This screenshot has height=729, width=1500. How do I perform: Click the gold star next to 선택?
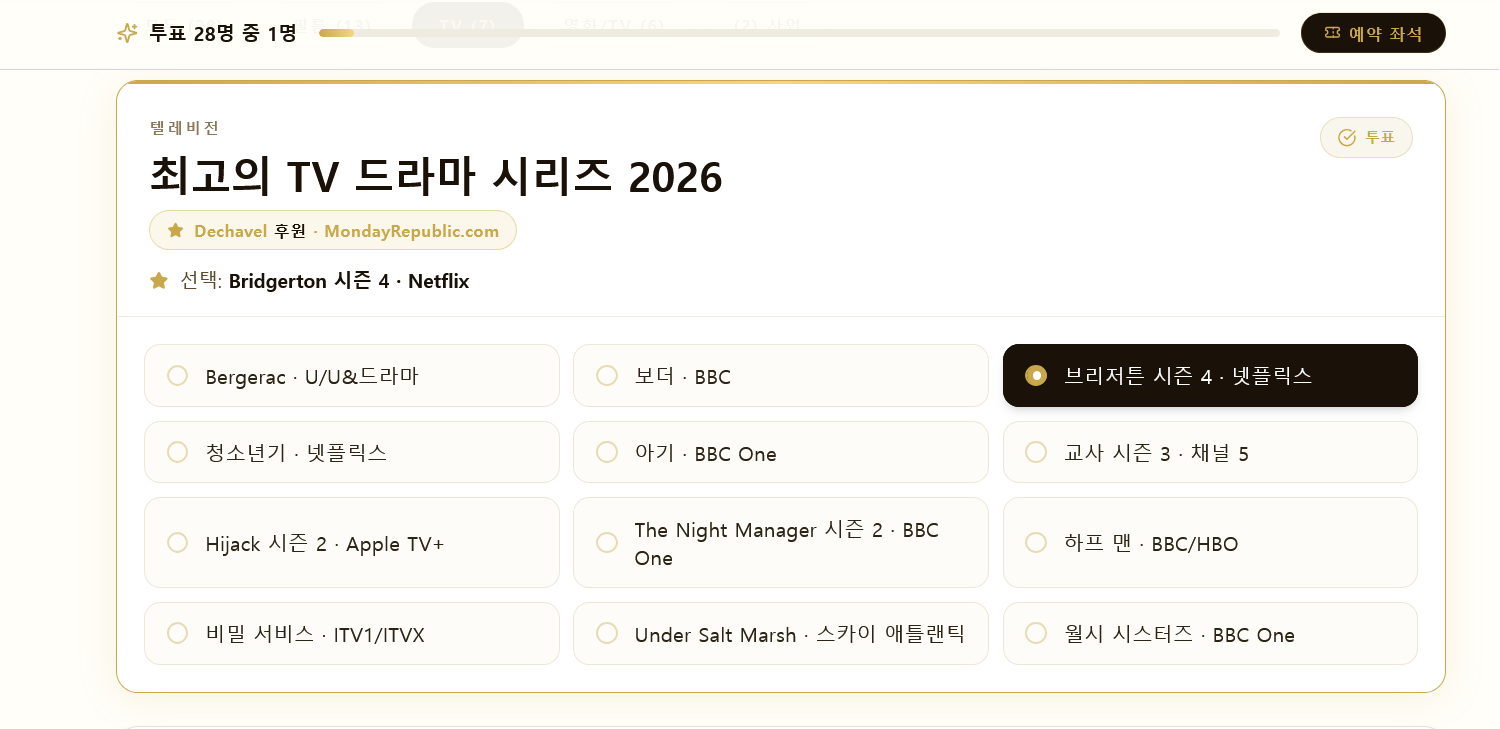point(159,281)
